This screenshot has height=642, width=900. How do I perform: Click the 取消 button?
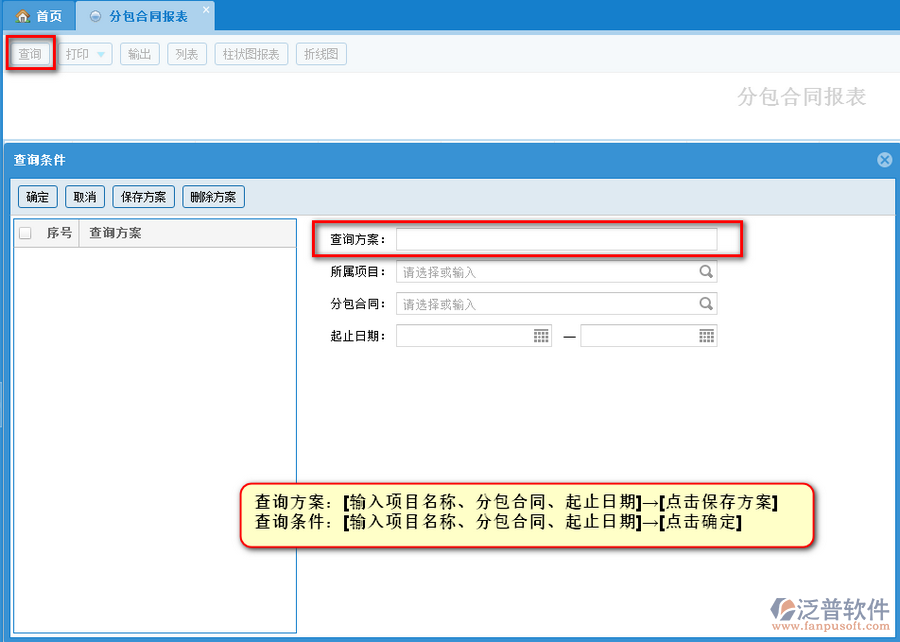tap(84, 197)
